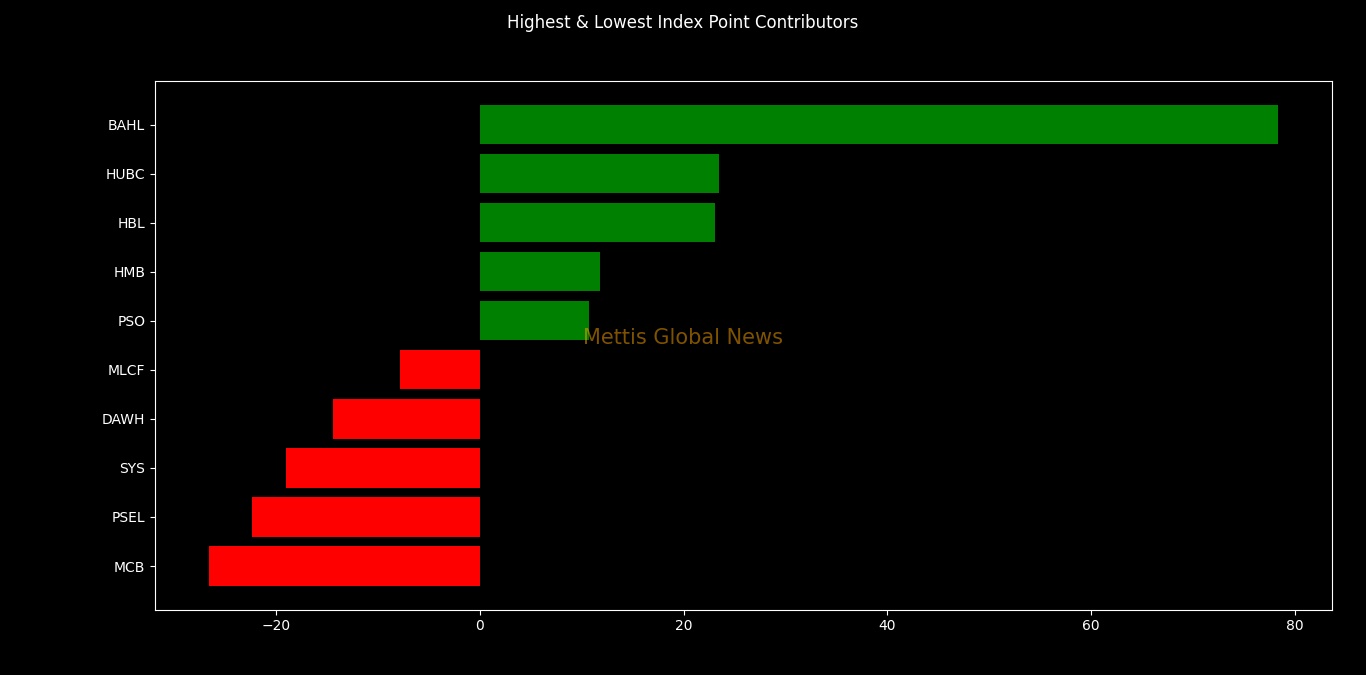Click the PSO green bar
The height and width of the screenshot is (675, 1366).
point(534,321)
